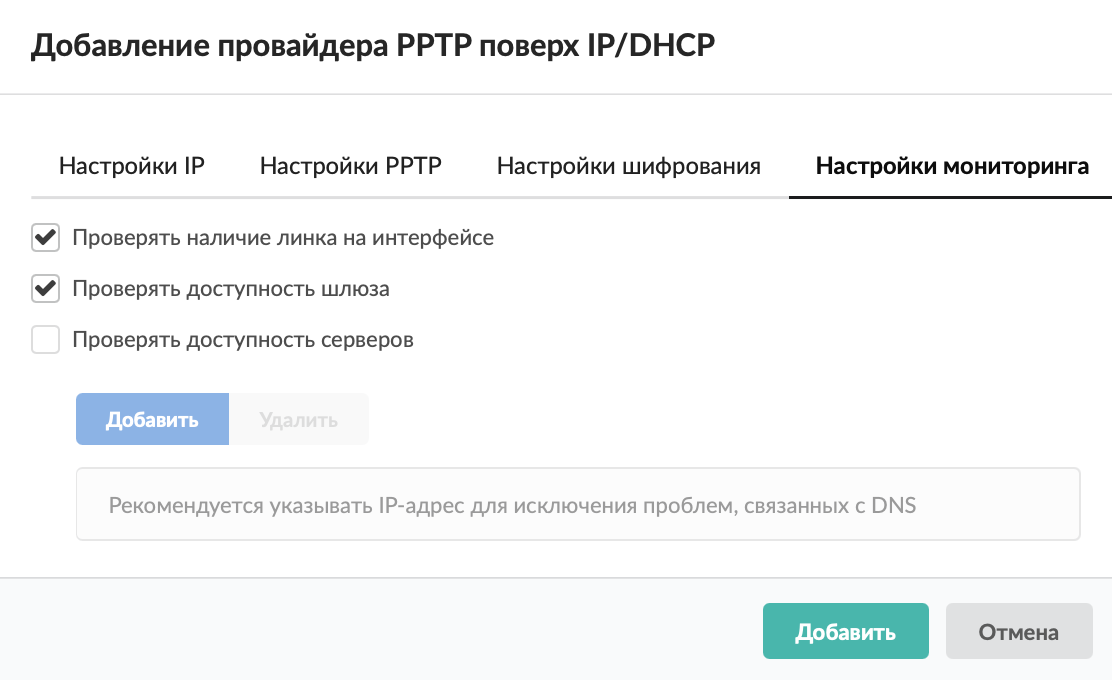
Task: Tick the empty box for server availability
Action: tap(45, 340)
